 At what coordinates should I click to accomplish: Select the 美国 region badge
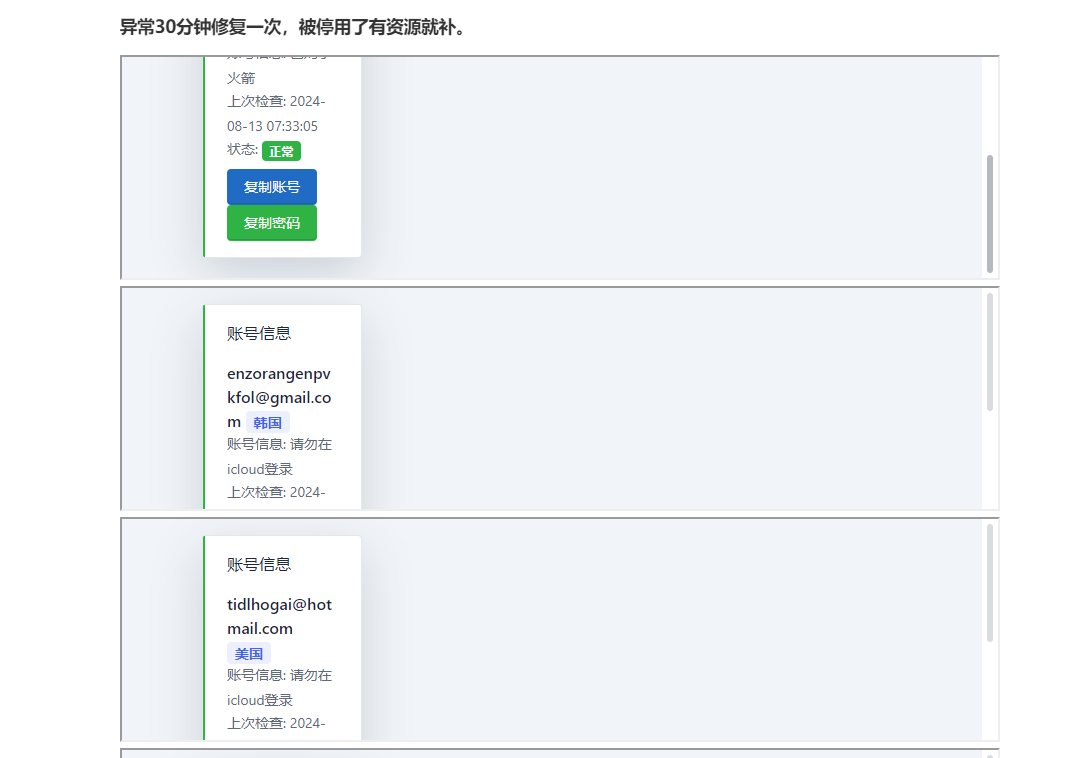coord(248,653)
